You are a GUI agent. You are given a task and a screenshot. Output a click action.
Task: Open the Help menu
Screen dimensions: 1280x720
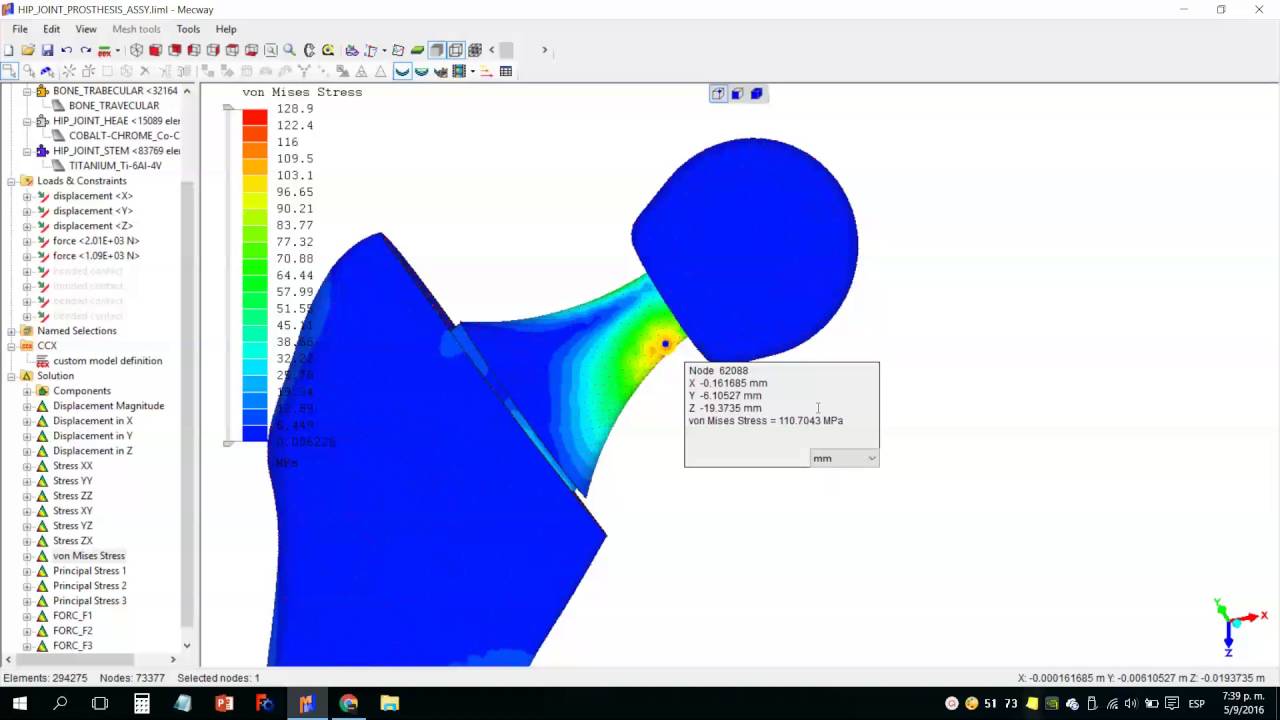(x=226, y=29)
